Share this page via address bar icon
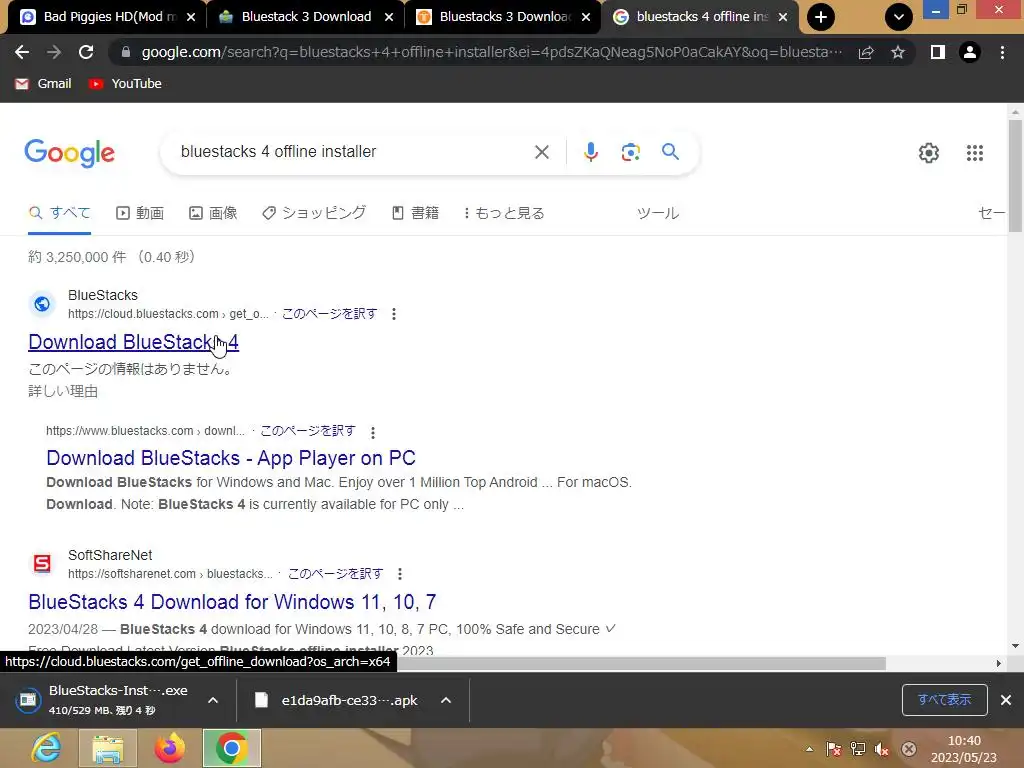Image resolution: width=1024 pixels, height=768 pixels. point(866,52)
